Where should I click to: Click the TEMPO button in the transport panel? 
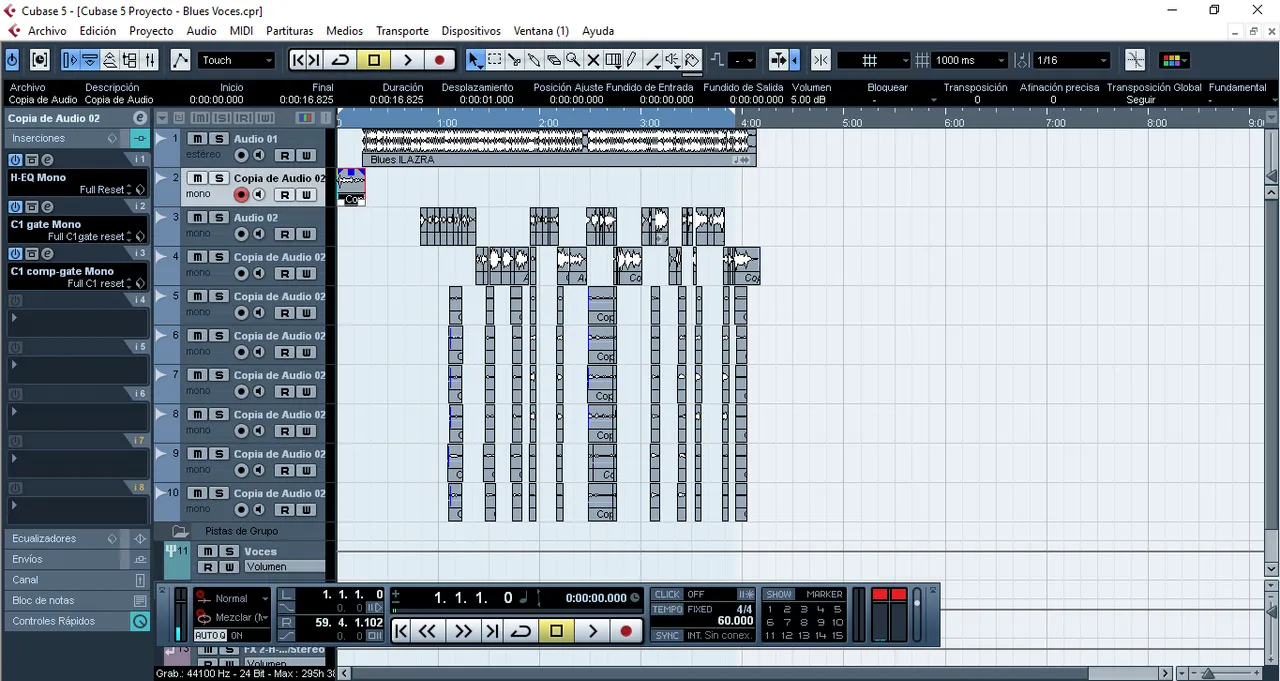667,609
